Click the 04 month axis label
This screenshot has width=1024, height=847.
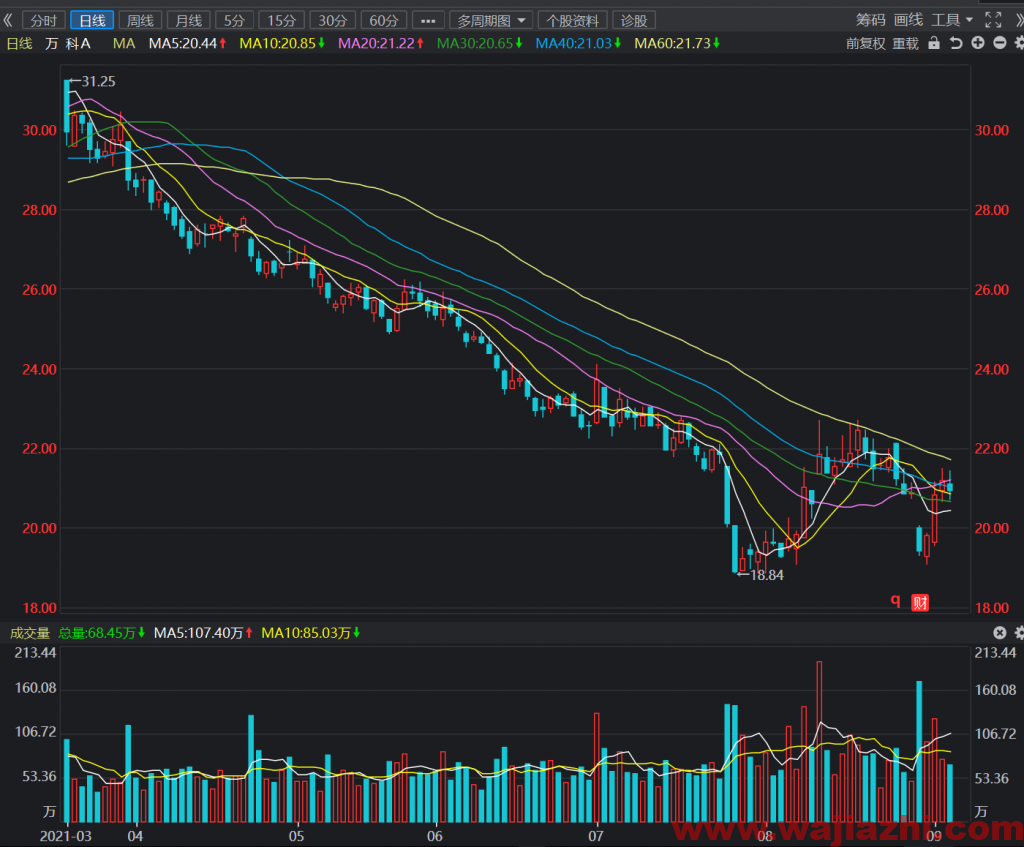click(135, 836)
